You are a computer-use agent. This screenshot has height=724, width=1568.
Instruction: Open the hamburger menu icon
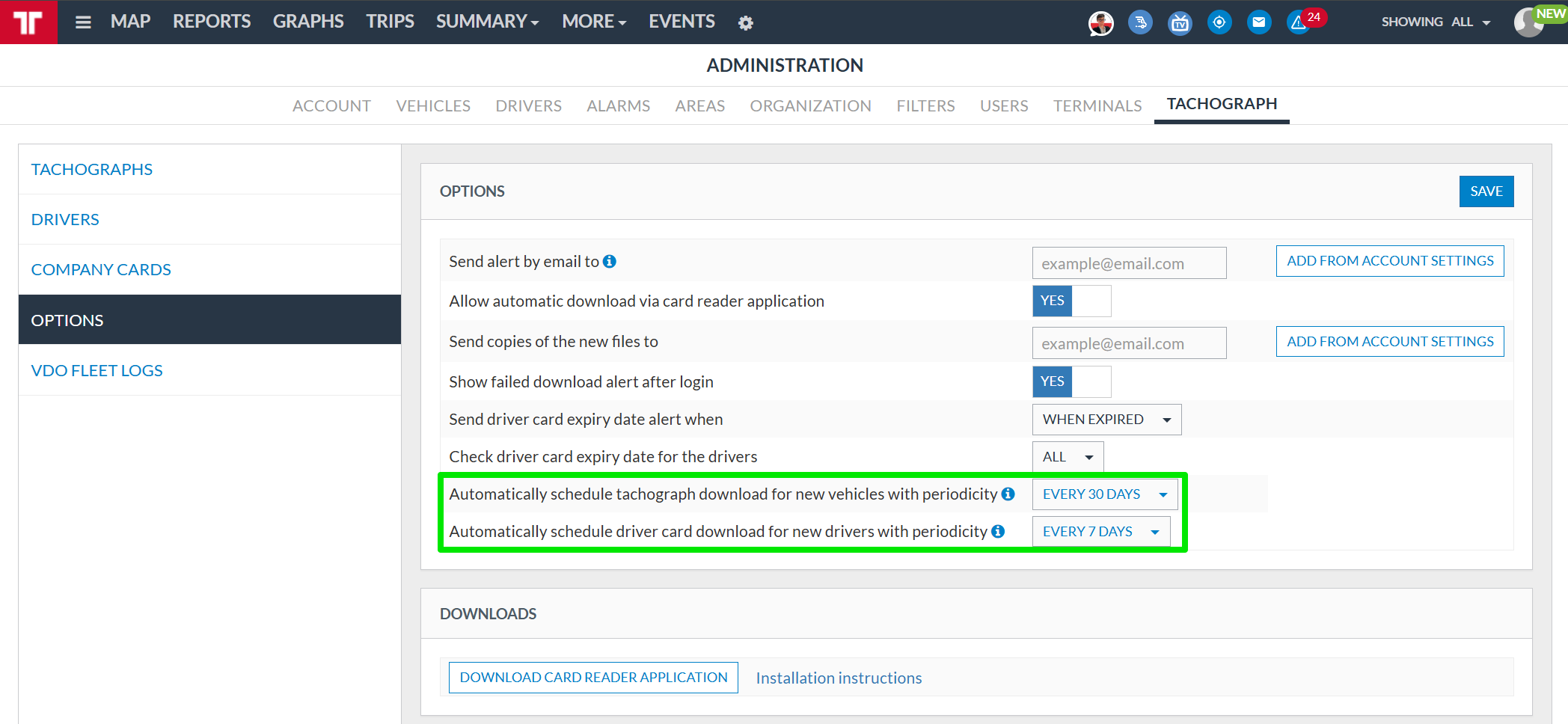pyautogui.click(x=83, y=22)
